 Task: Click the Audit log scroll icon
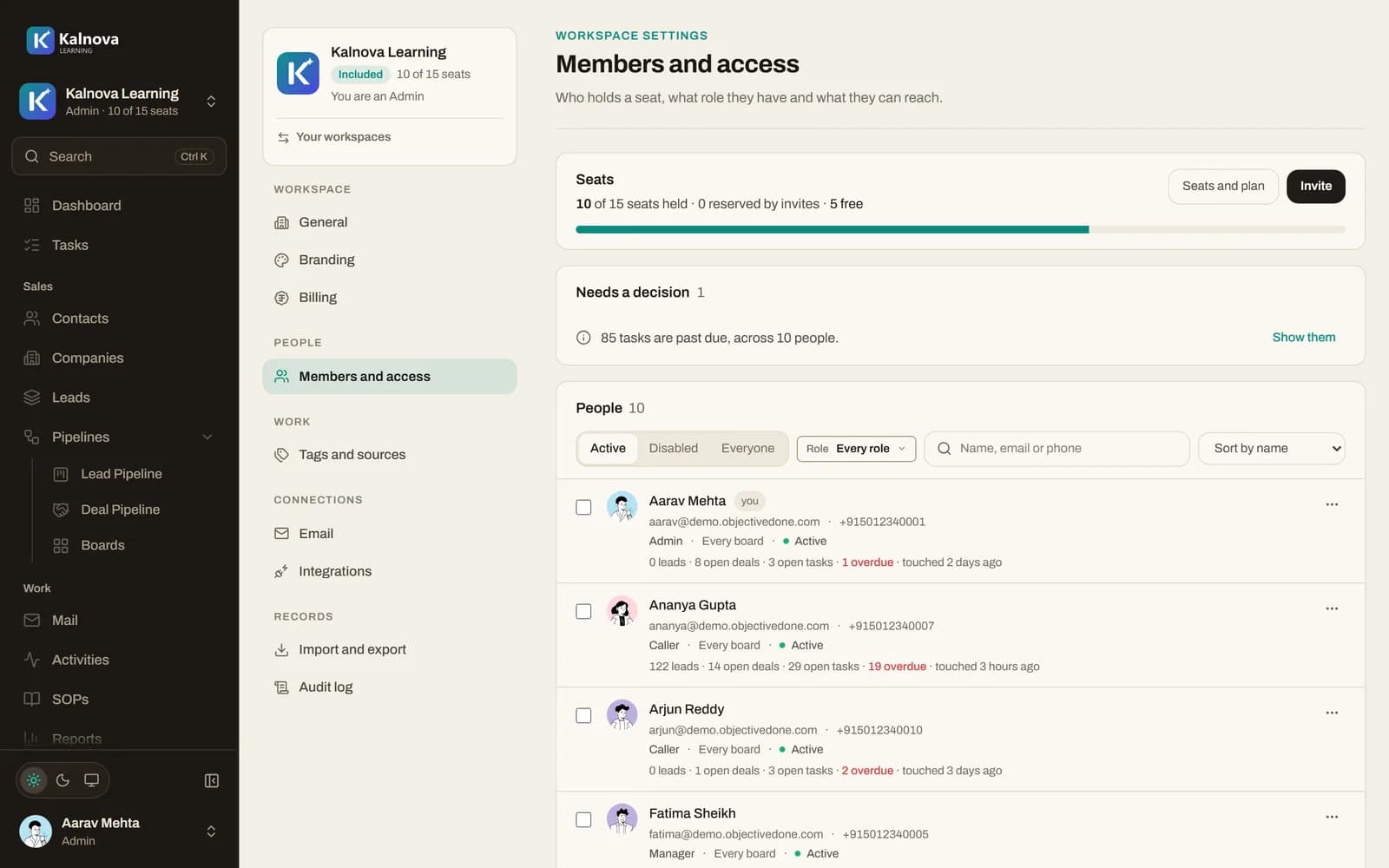tap(281, 687)
